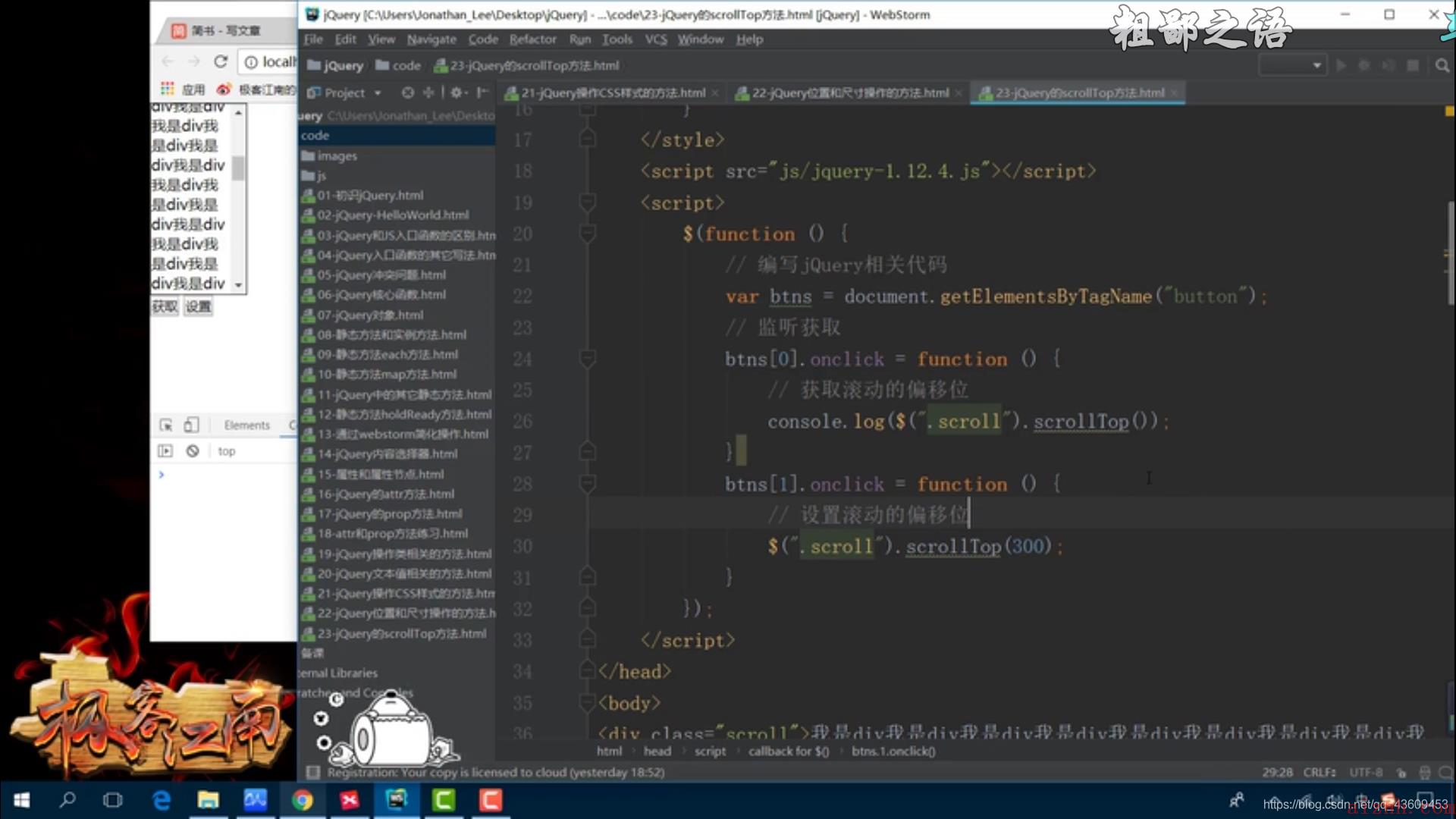Click the Run button in toolbar
Image resolution: width=1456 pixels, height=819 pixels.
(x=1341, y=65)
